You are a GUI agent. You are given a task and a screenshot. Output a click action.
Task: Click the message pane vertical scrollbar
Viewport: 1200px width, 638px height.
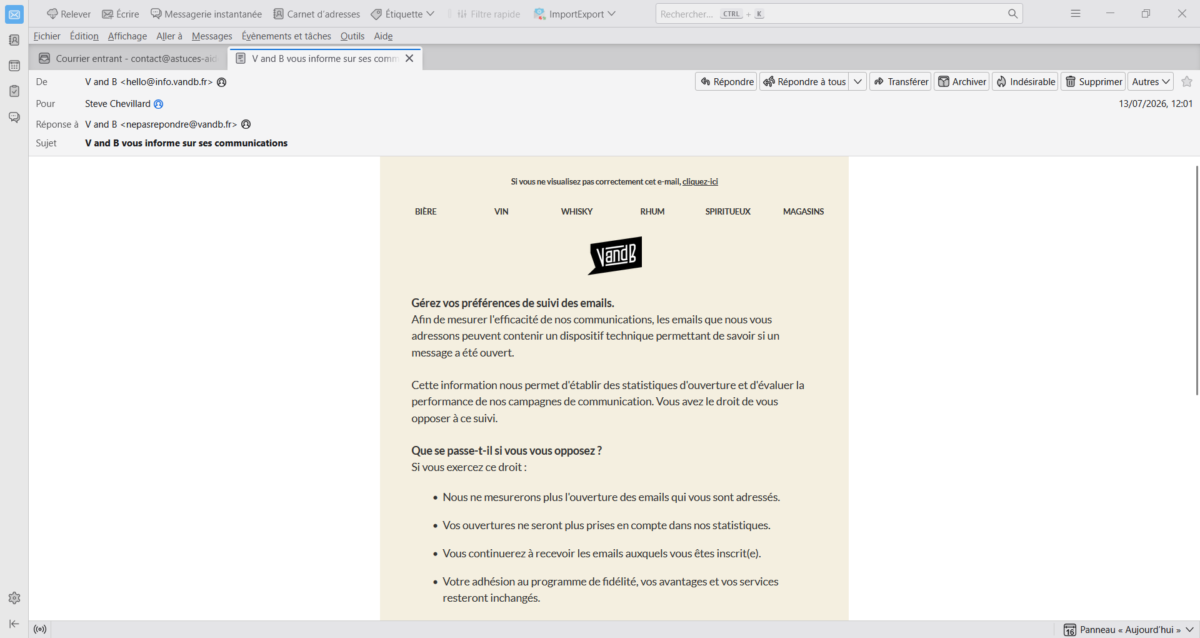[1195, 280]
